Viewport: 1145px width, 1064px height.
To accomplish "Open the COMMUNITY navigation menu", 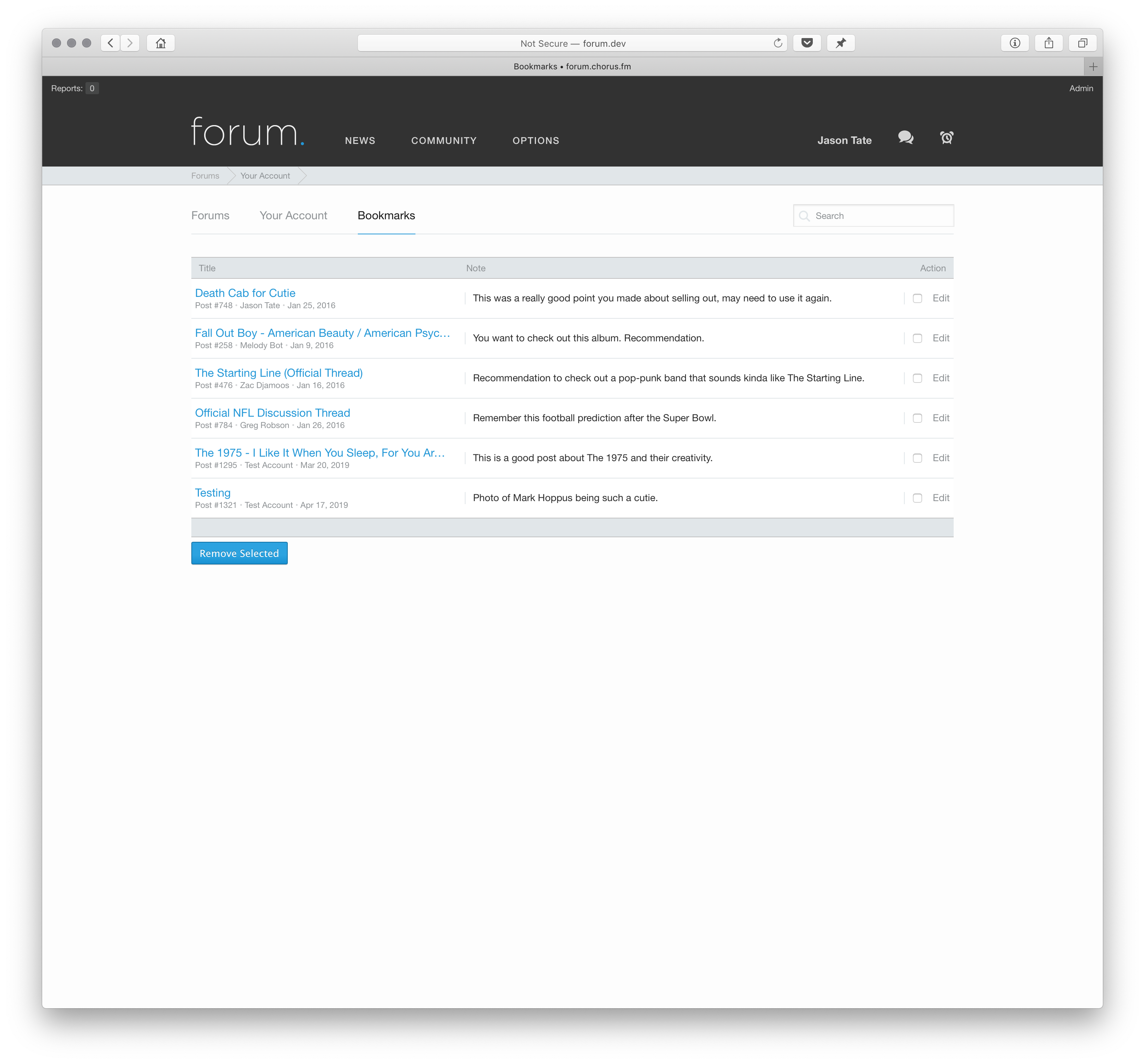I will 444,141.
